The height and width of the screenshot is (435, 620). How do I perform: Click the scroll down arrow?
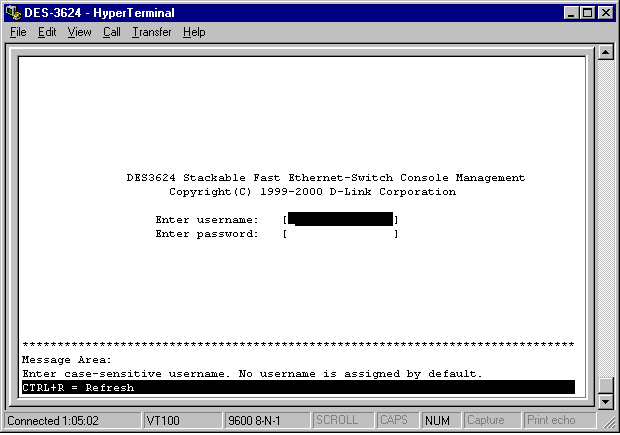coord(604,401)
